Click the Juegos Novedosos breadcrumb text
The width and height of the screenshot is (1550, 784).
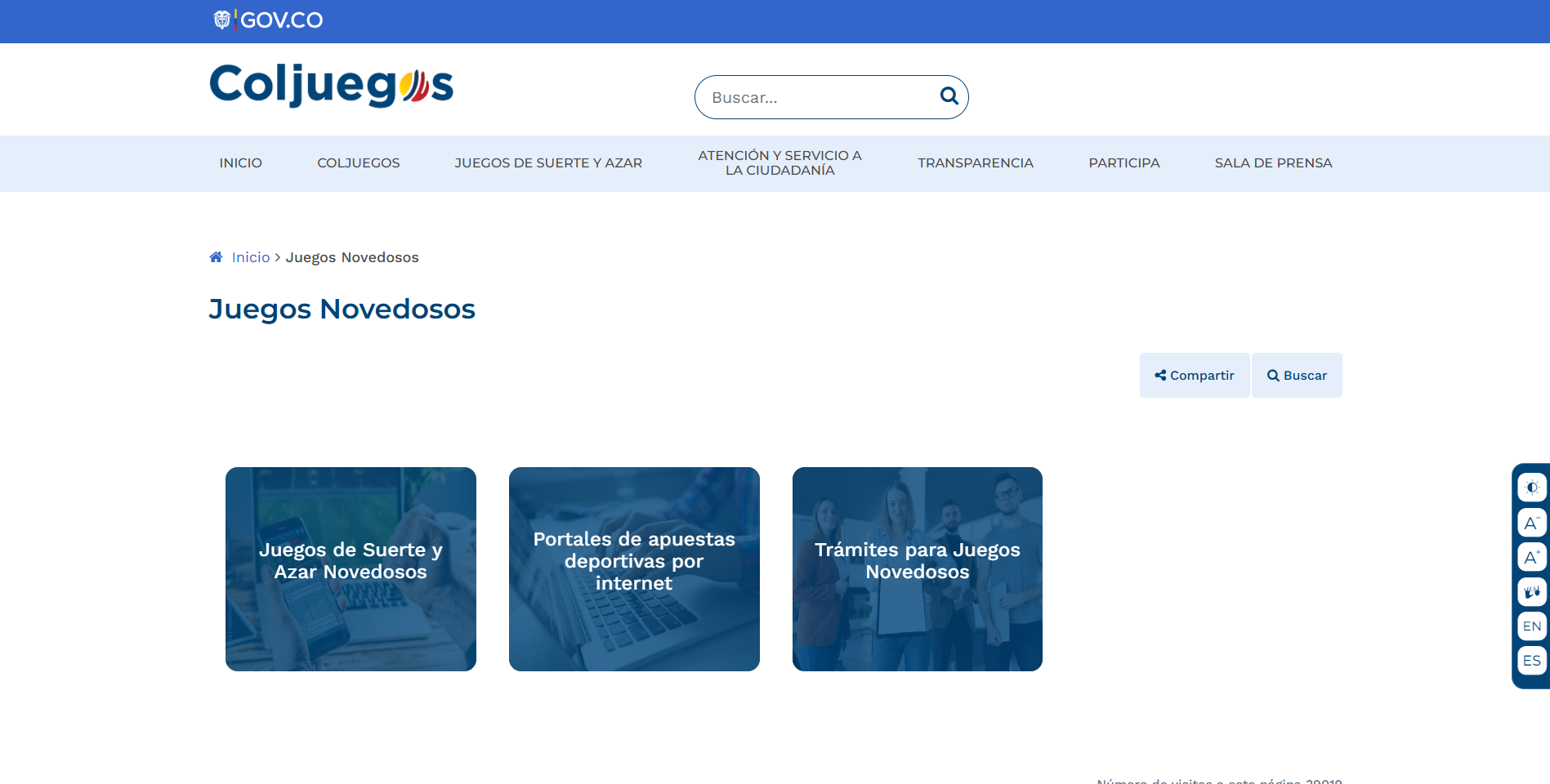352,257
